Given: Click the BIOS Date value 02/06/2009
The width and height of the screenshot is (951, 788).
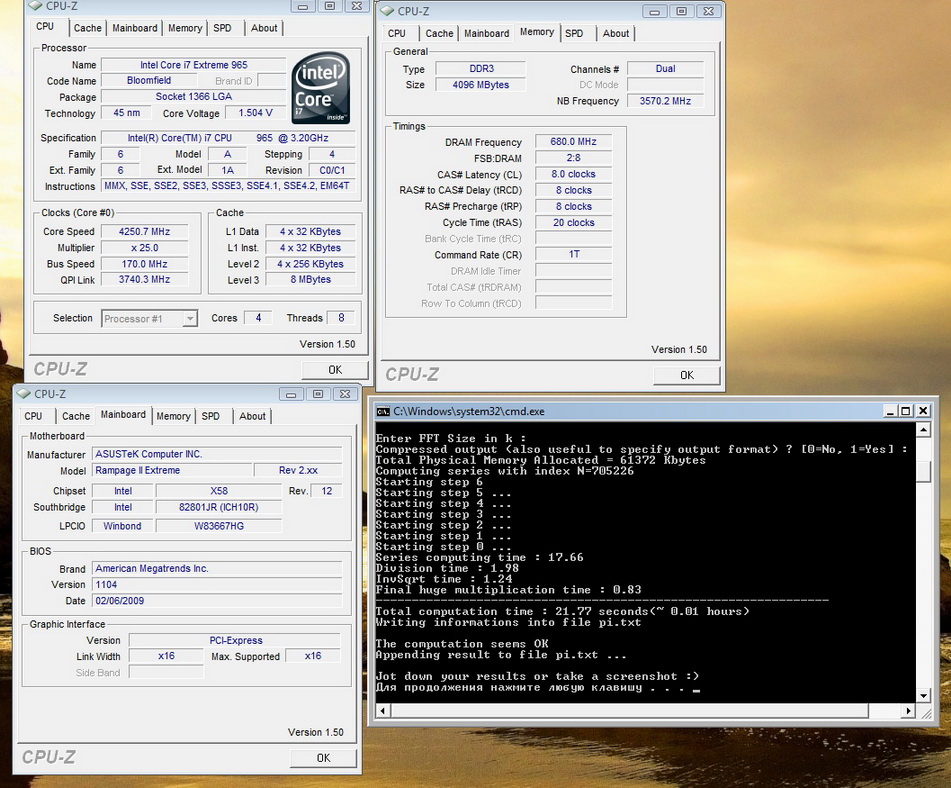Looking at the screenshot, I should pos(217,601).
